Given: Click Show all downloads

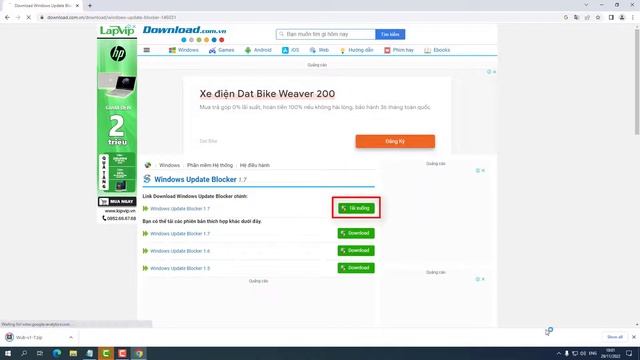Looking at the screenshot, I should (x=615, y=337).
